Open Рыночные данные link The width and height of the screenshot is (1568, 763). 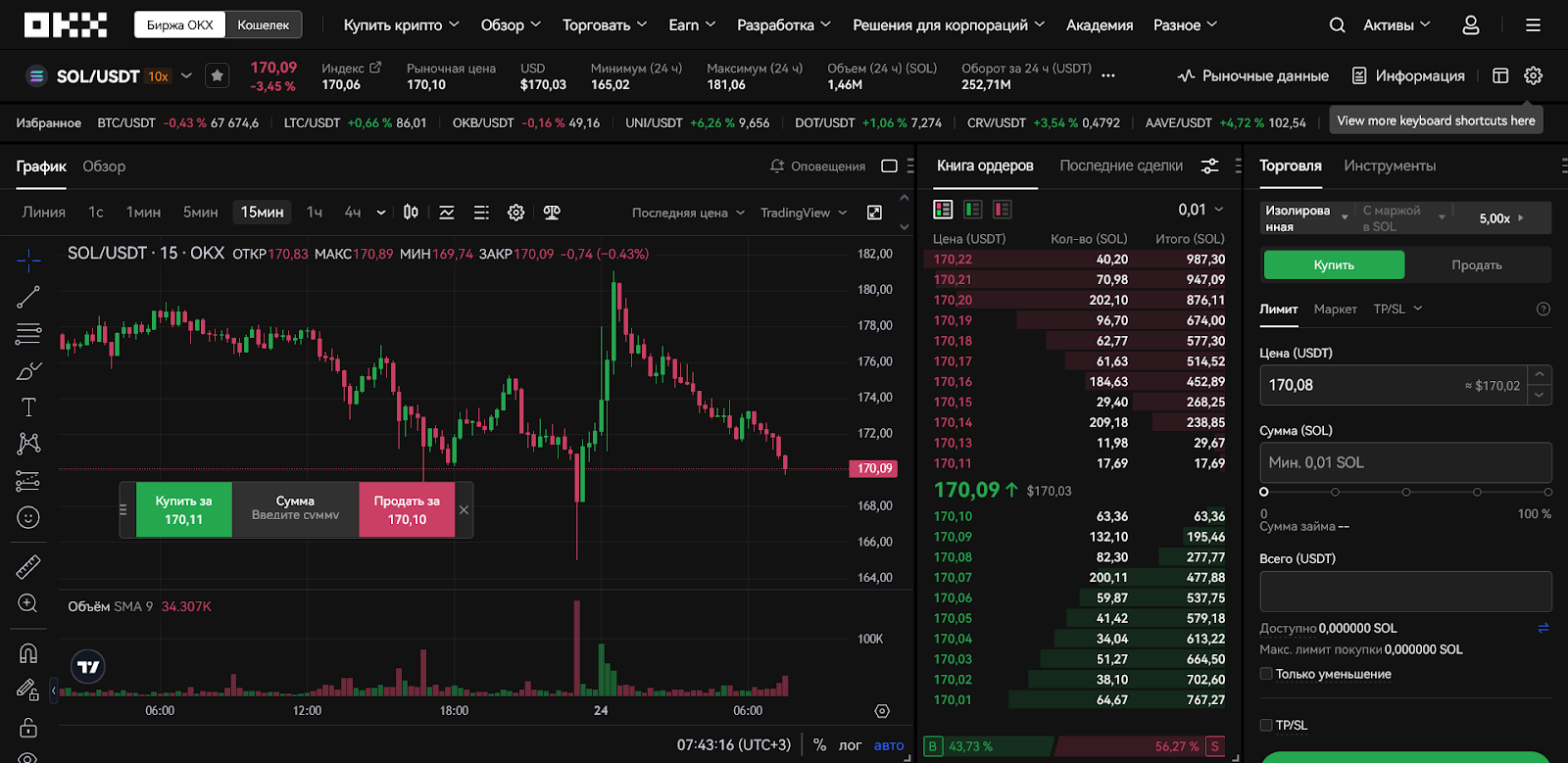1252,75
